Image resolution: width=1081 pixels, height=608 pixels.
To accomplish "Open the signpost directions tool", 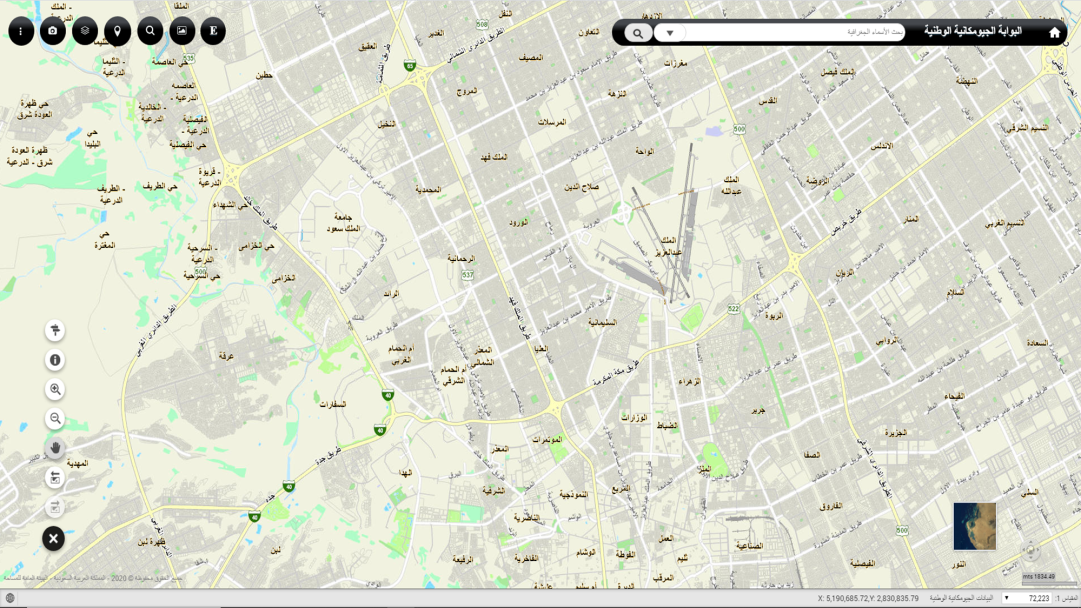I will (x=55, y=330).
